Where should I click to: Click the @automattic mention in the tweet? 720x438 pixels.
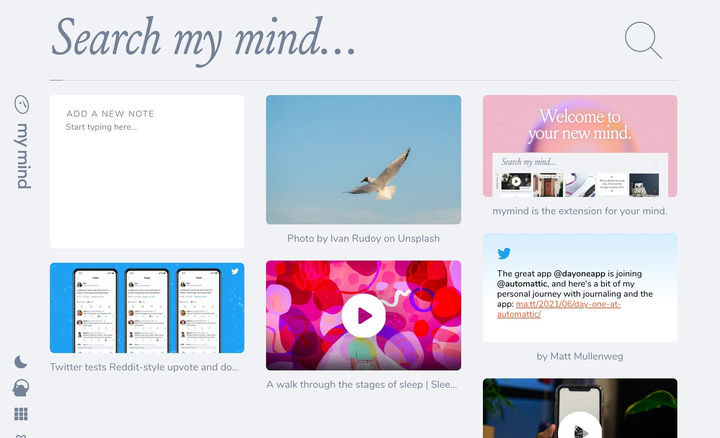coord(522,284)
